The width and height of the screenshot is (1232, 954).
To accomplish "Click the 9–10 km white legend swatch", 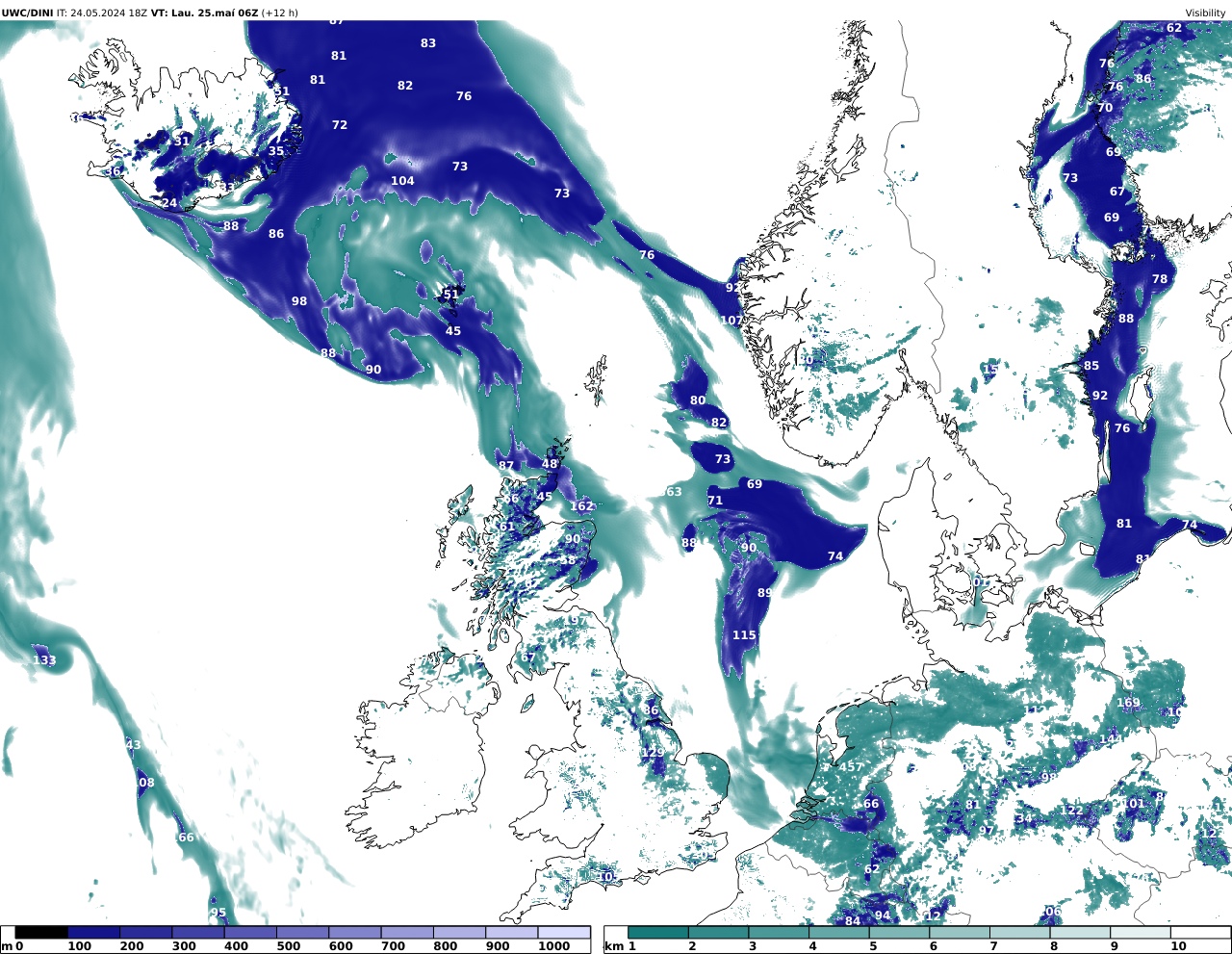I will click(1141, 932).
